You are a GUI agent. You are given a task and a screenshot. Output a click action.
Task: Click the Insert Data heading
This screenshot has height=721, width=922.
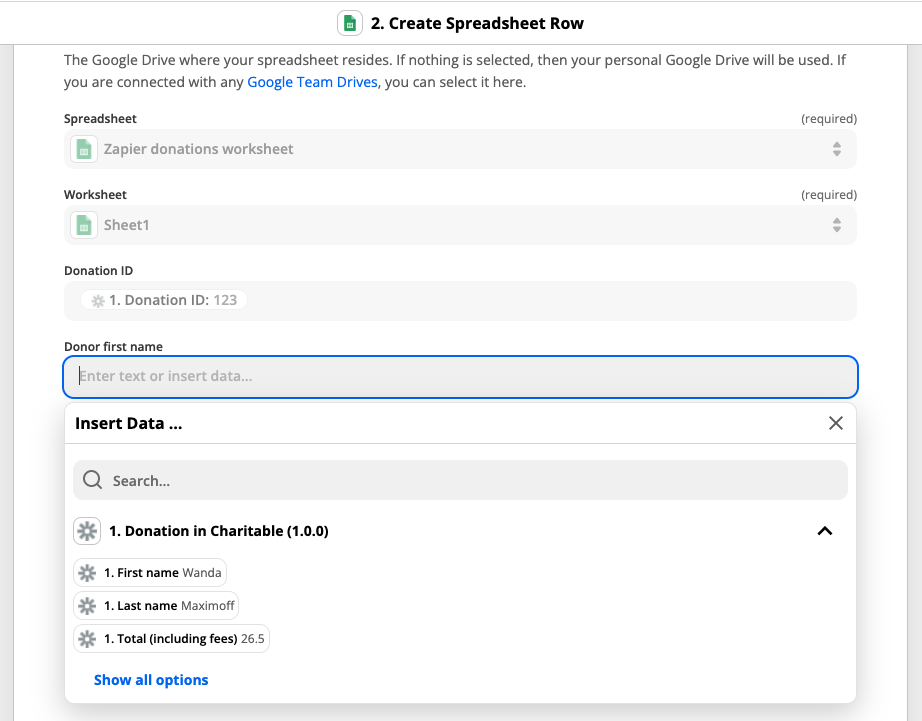coord(128,423)
